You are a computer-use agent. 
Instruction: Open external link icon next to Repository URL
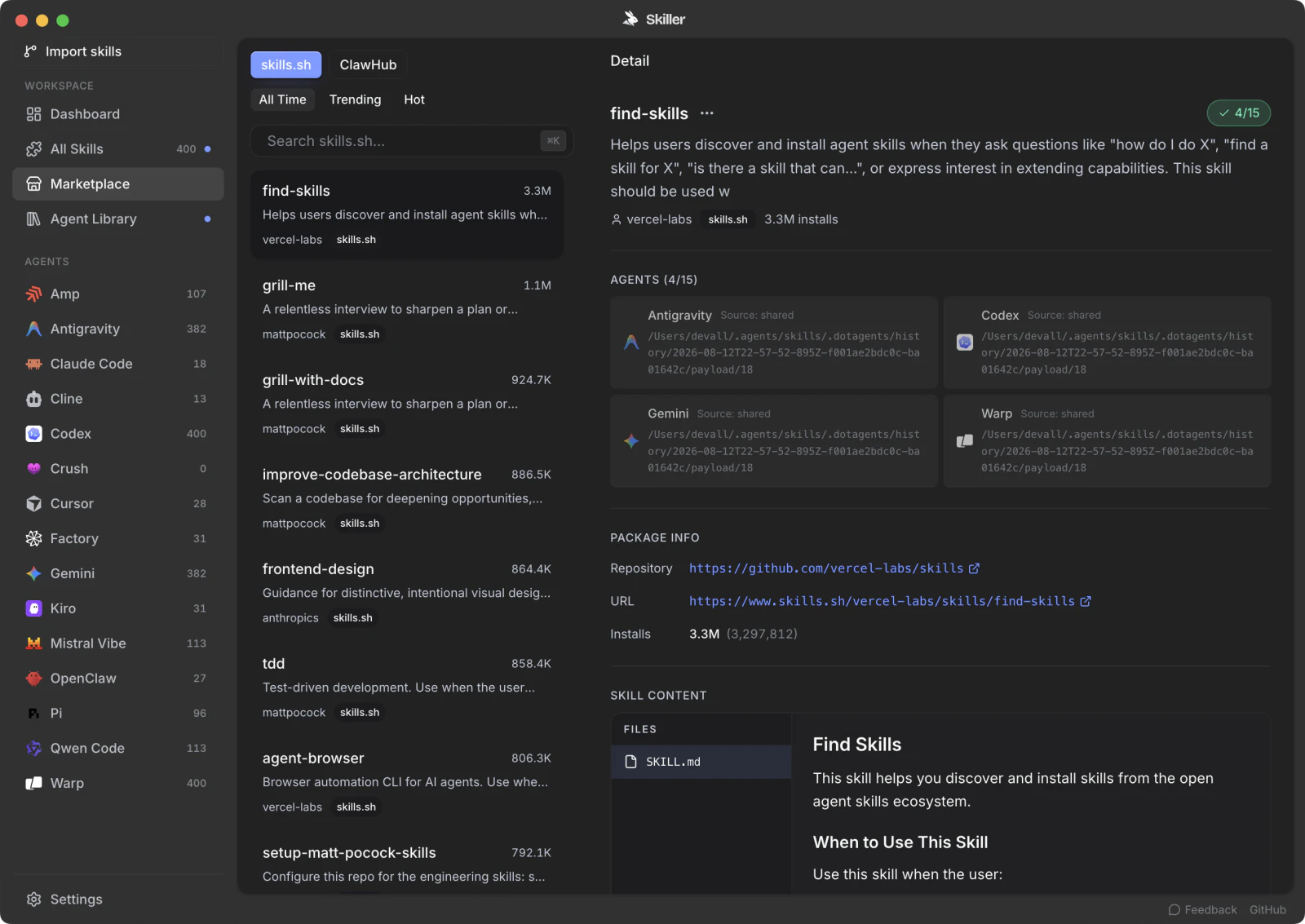(974, 568)
